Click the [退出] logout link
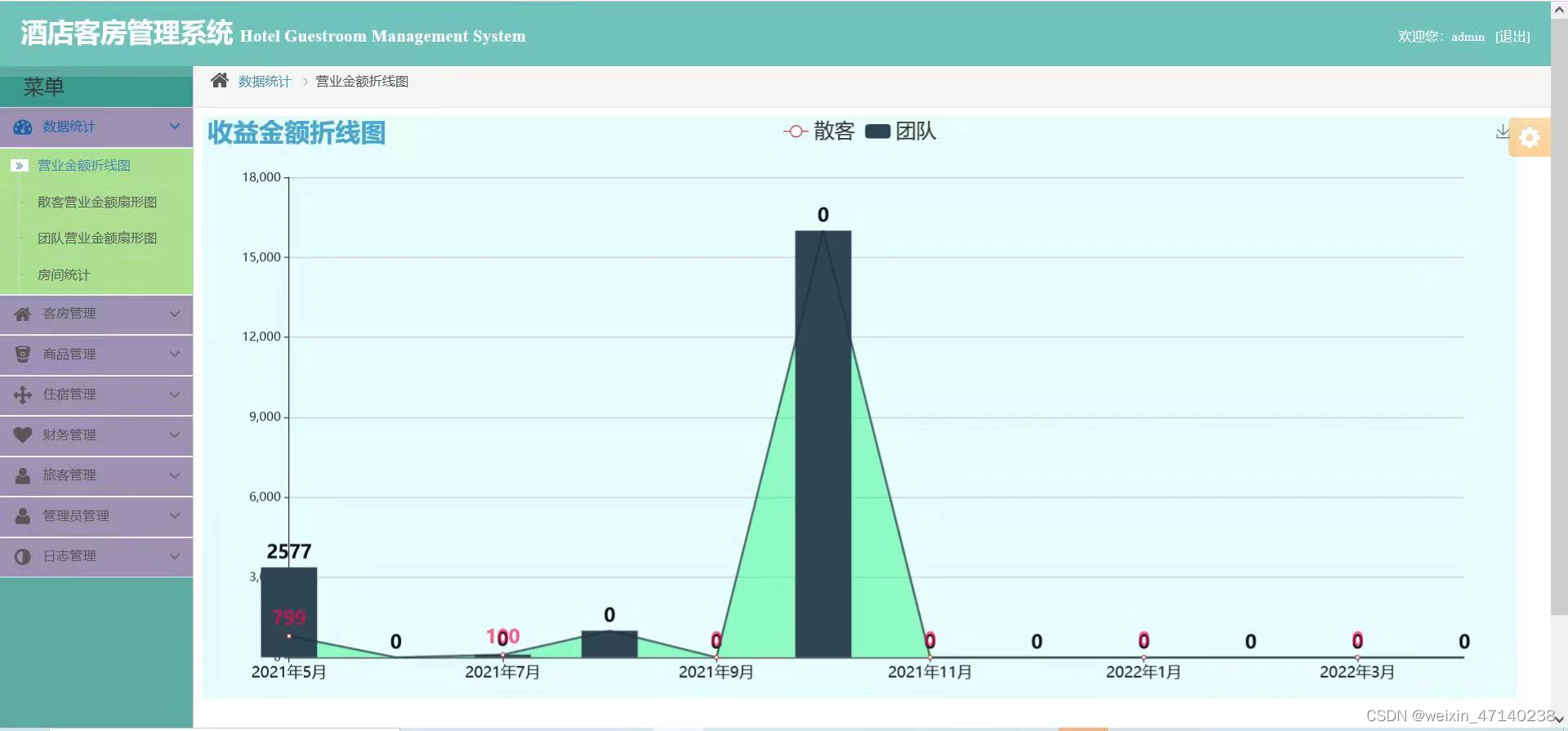Image resolution: width=1568 pixels, height=731 pixels. pyautogui.click(x=1512, y=37)
